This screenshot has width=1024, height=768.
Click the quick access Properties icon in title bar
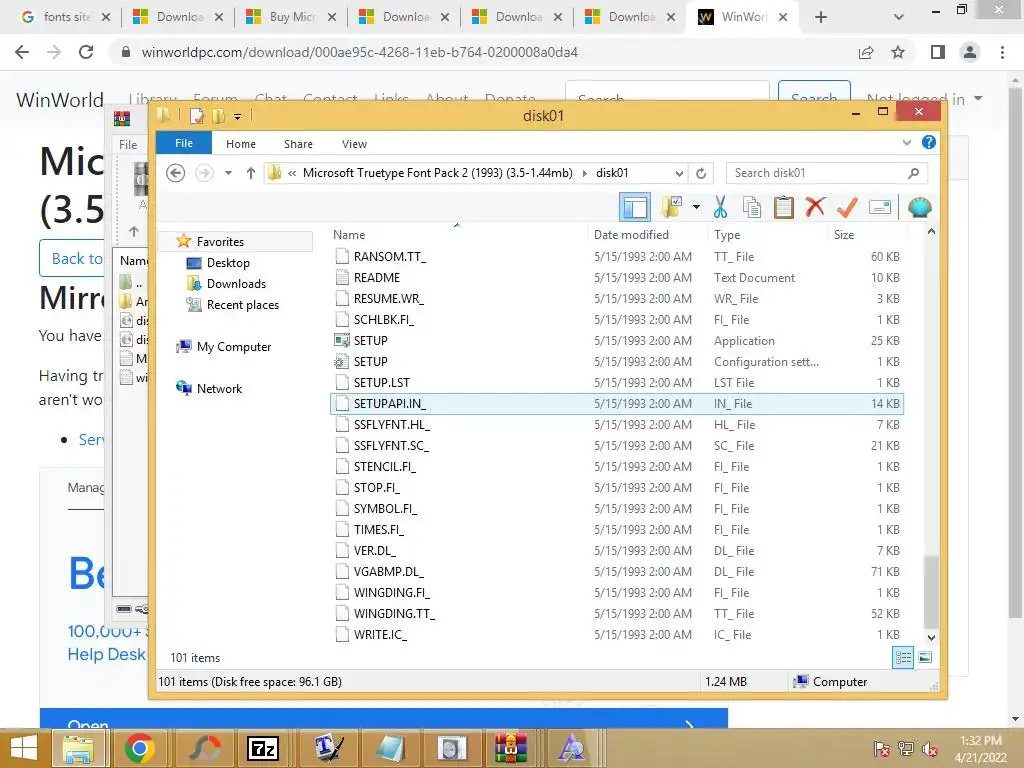point(197,116)
